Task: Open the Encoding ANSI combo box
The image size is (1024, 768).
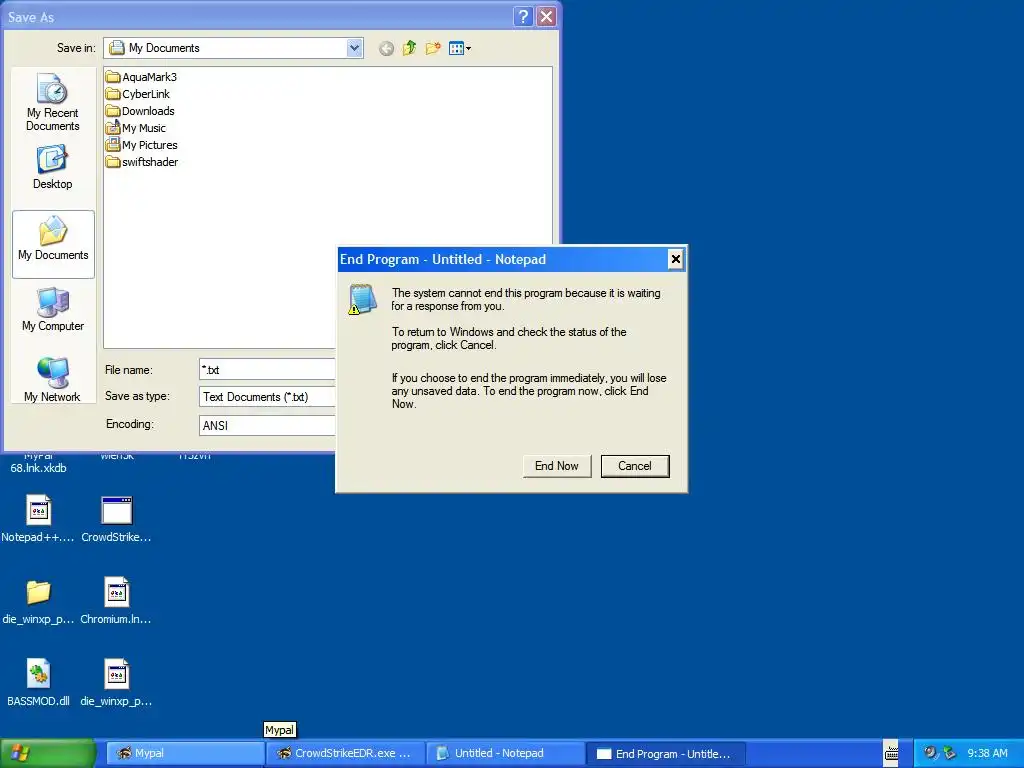Action: click(x=267, y=425)
